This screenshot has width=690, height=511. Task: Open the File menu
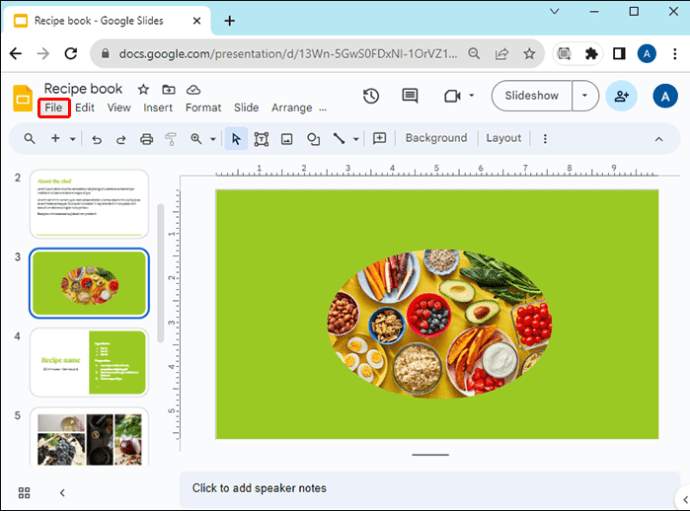(54, 108)
